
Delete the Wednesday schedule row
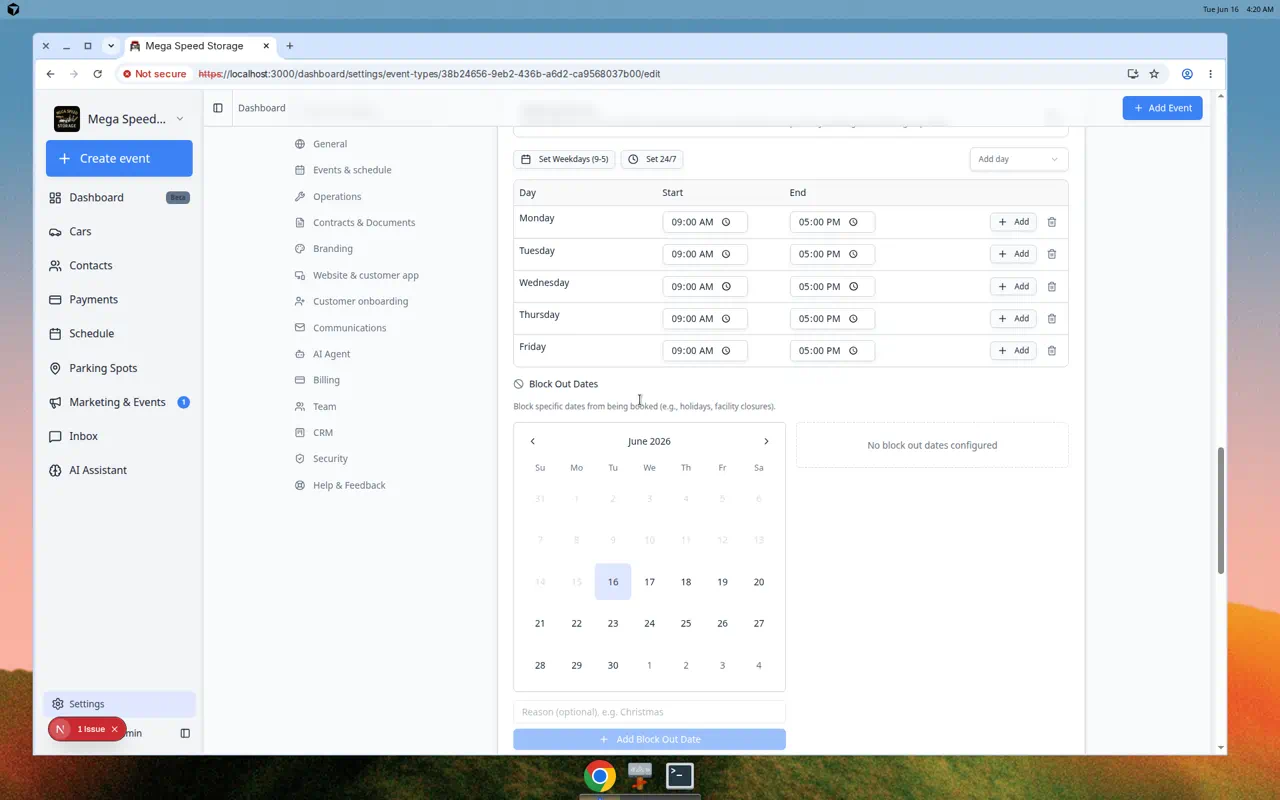click(1051, 286)
